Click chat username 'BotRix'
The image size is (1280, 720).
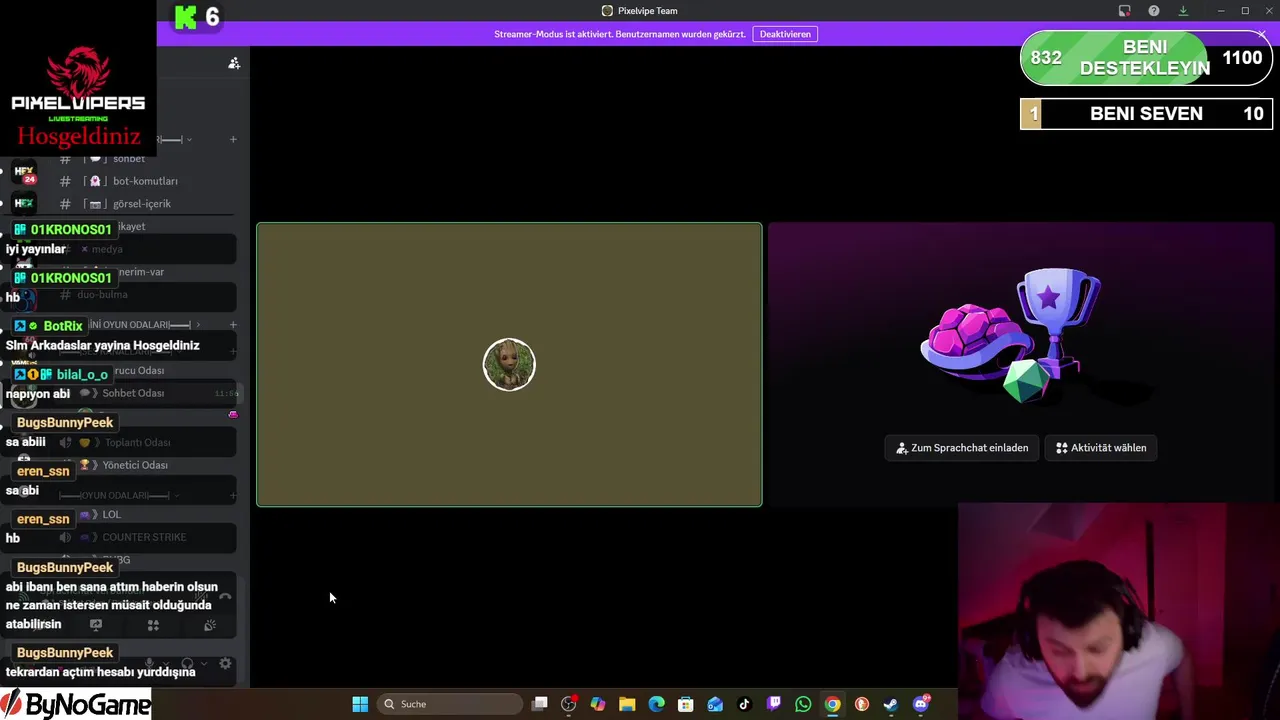[63, 326]
